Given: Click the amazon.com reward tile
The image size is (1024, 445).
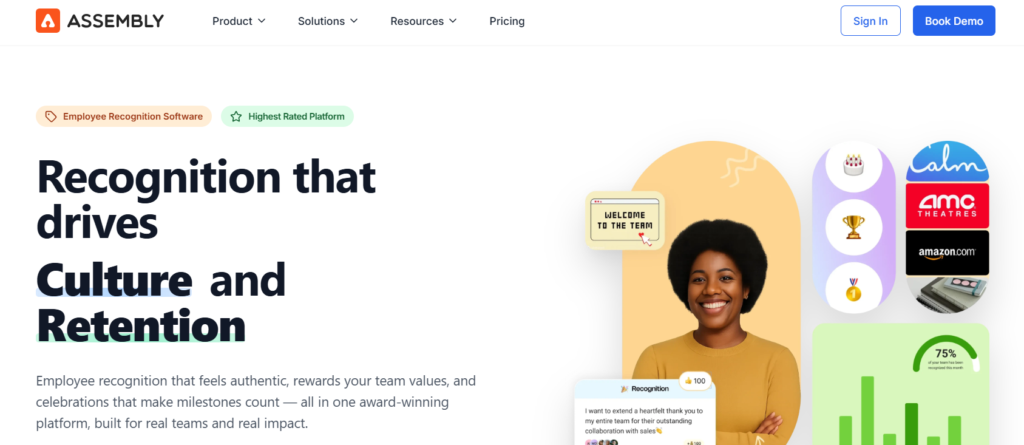Looking at the screenshot, I should 947,252.
